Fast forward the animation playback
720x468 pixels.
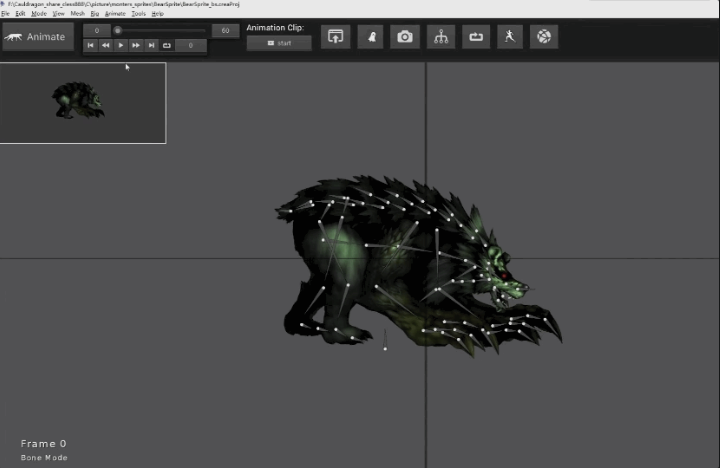pyautogui.click(x=136, y=45)
